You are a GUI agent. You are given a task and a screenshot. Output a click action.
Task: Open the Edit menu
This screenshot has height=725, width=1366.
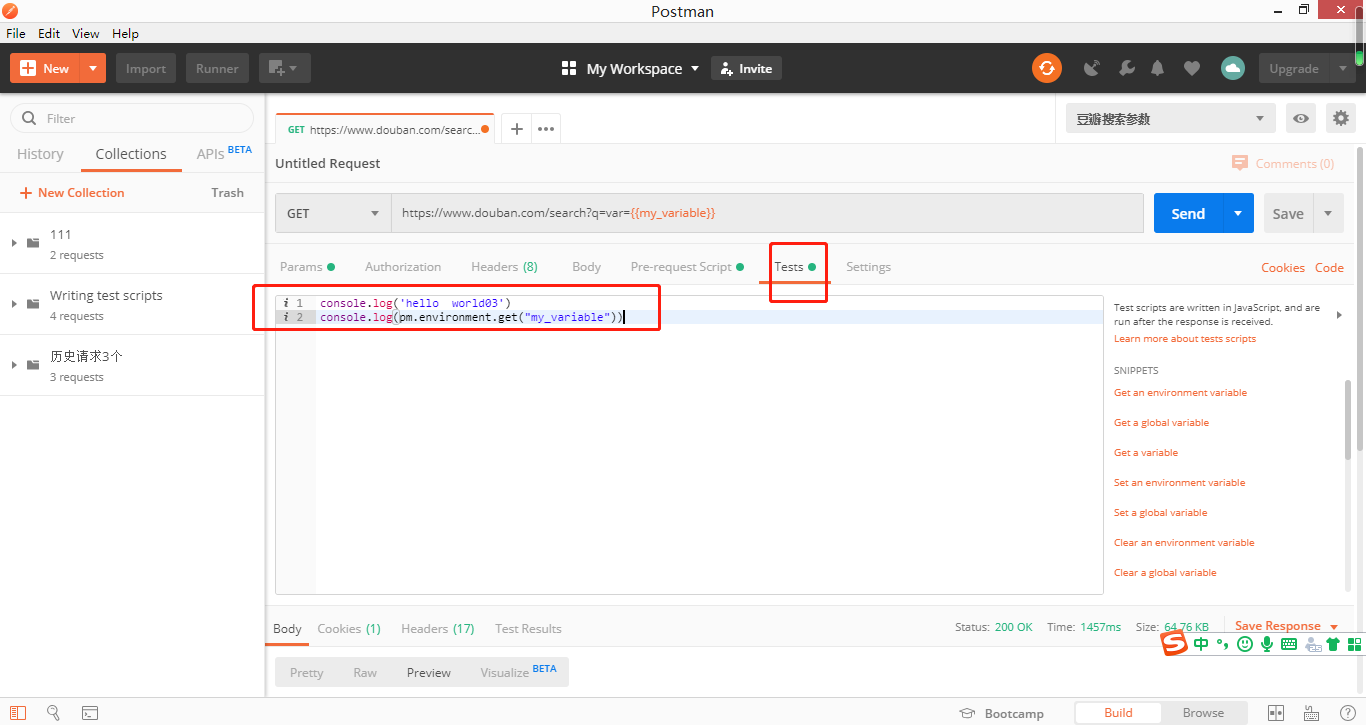click(49, 33)
